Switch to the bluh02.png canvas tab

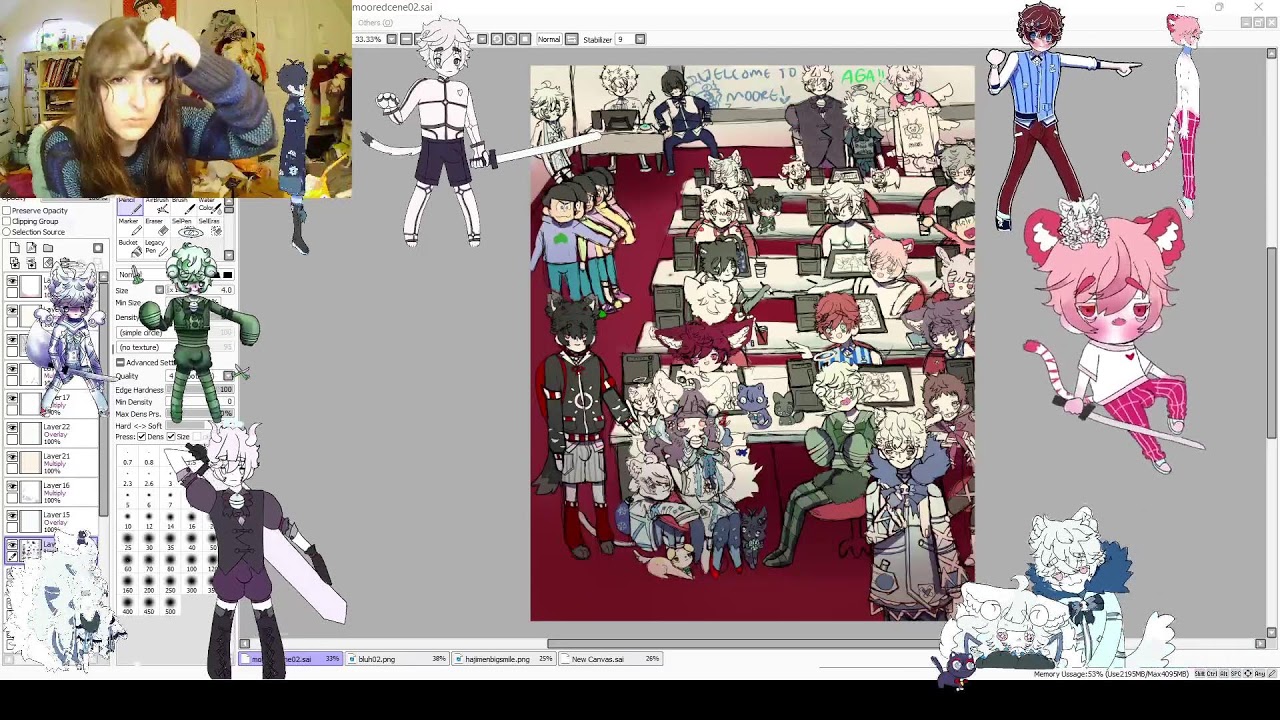[398, 659]
